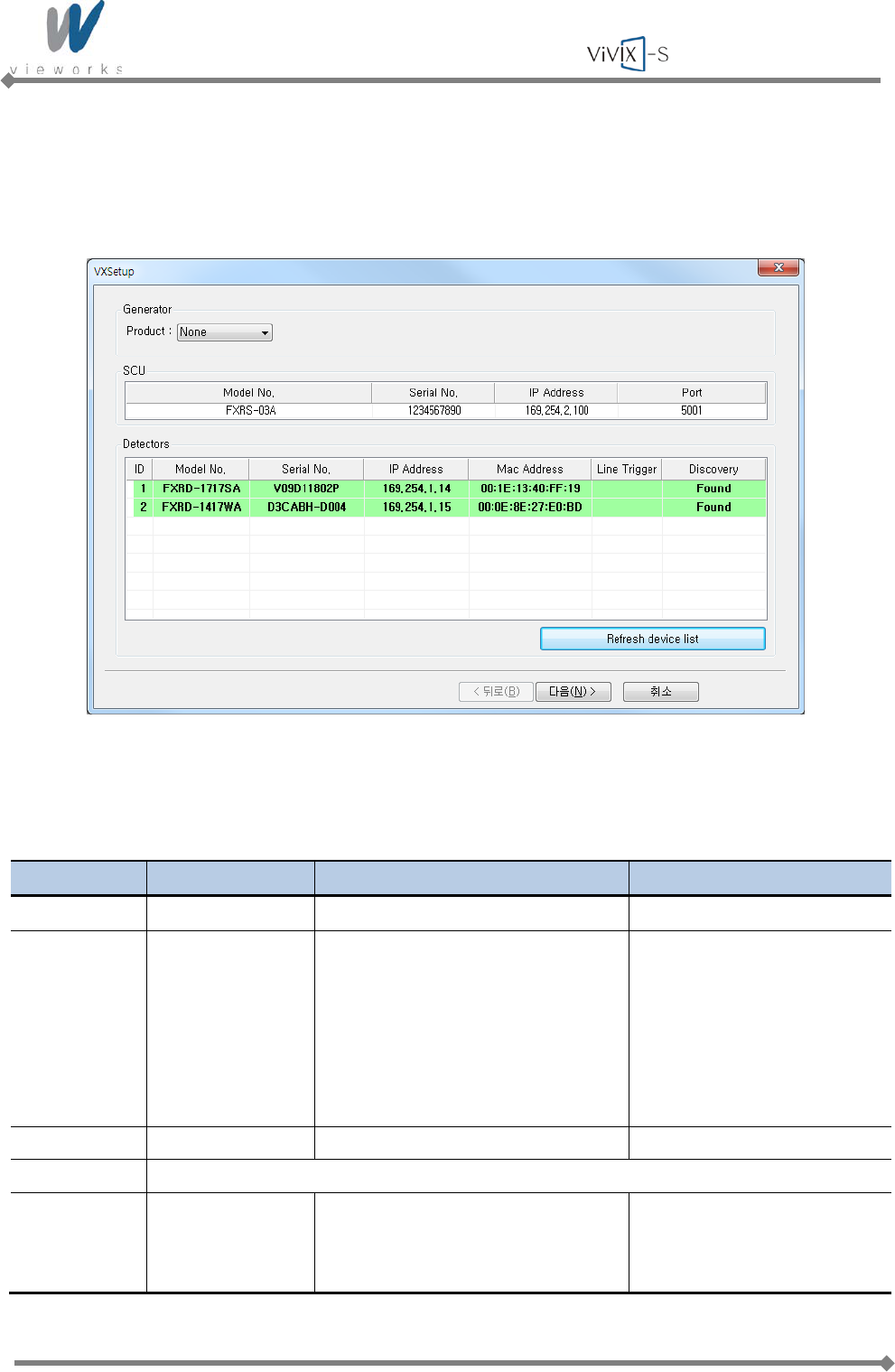Click Found status of detector 1
The width and height of the screenshot is (895, 1372).
click(713, 489)
